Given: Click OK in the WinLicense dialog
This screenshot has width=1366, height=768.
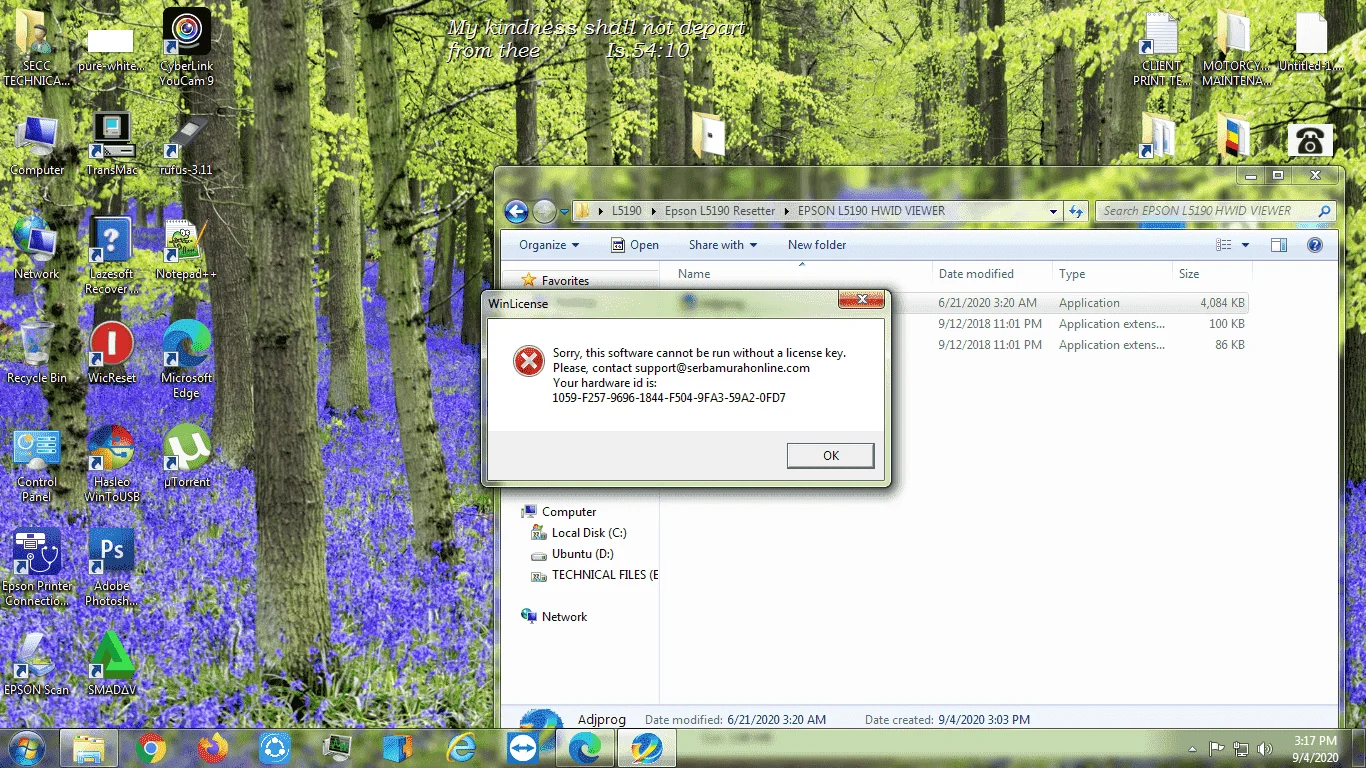Looking at the screenshot, I should 830,455.
